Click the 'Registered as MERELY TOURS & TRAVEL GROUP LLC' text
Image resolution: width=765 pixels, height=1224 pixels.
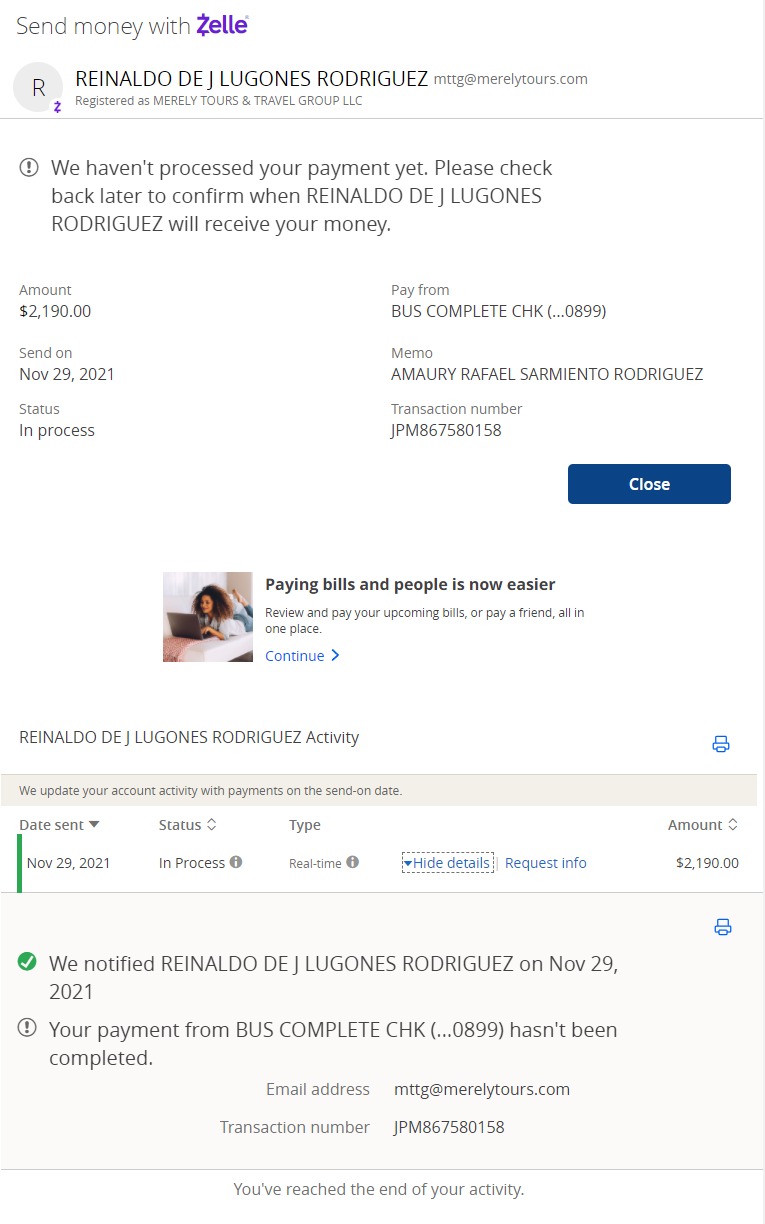pyautogui.click(x=219, y=101)
